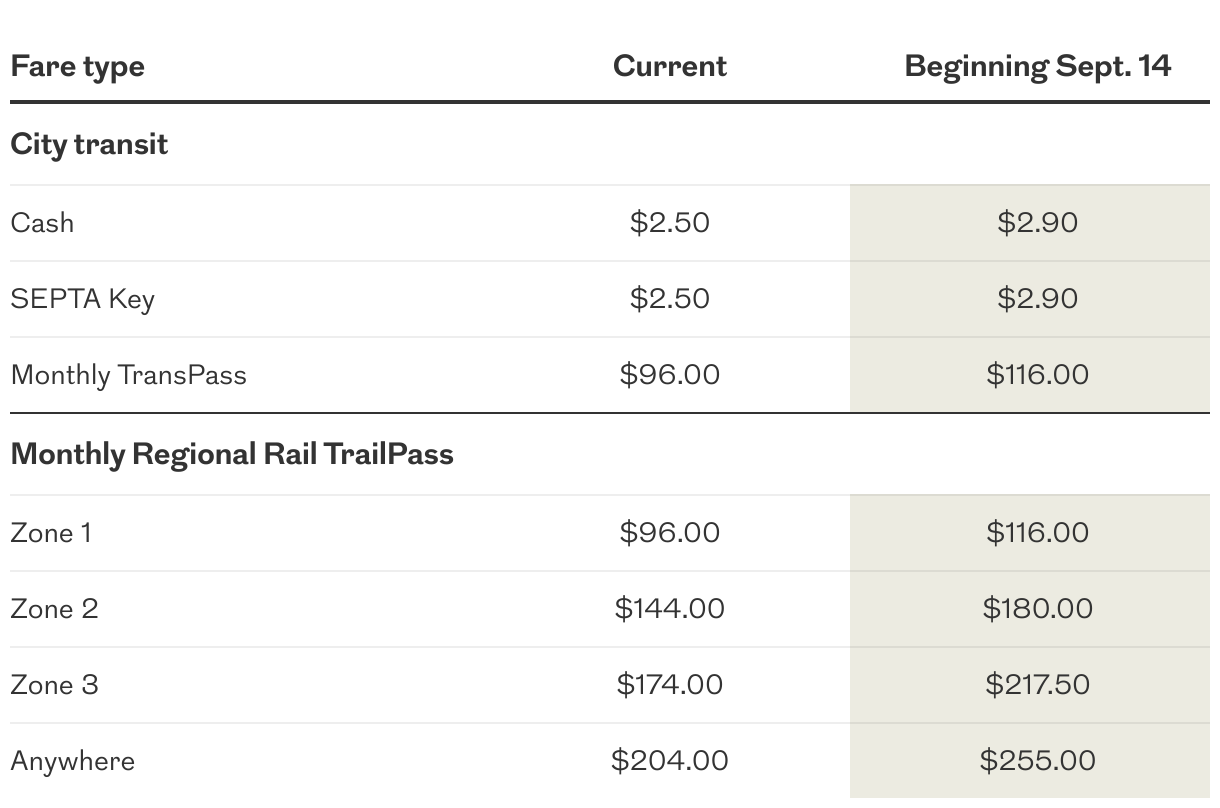
Task: Select the Zone 3 row label
Action: (54, 685)
